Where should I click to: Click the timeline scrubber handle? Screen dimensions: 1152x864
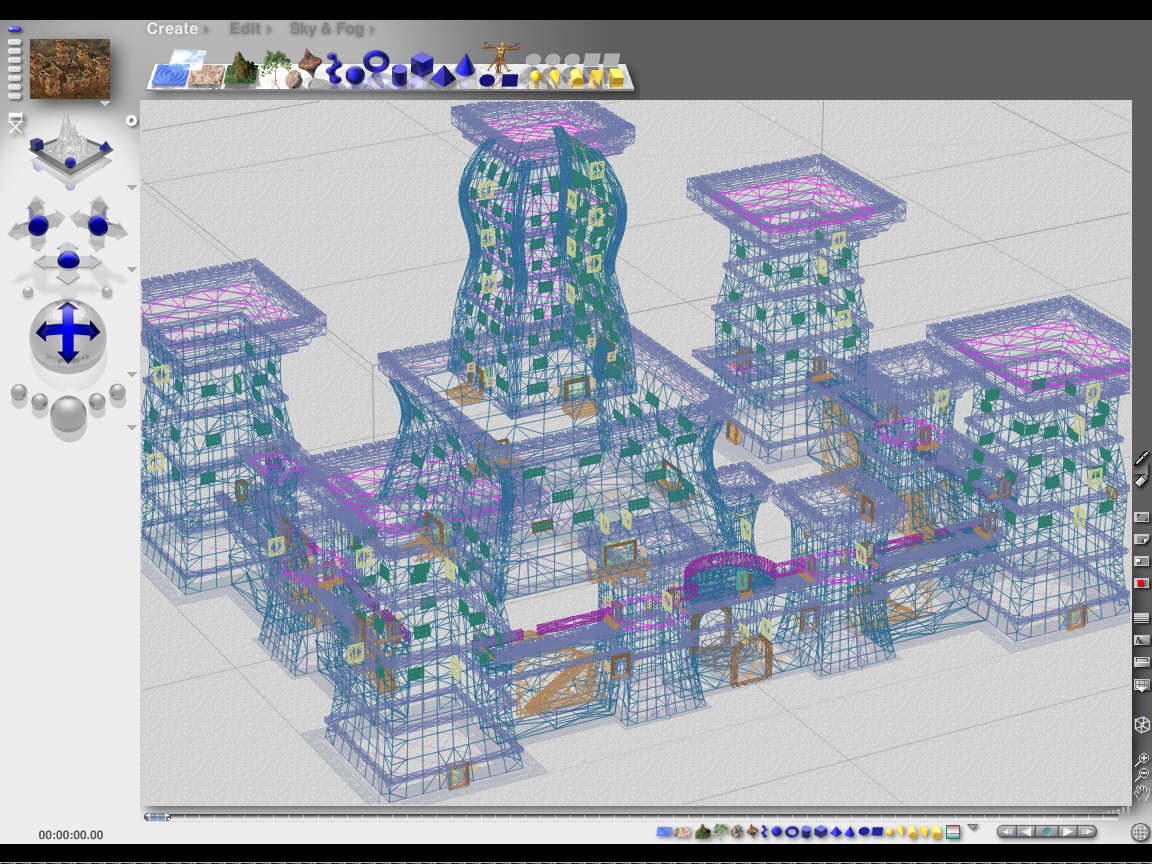pyautogui.click(x=156, y=817)
